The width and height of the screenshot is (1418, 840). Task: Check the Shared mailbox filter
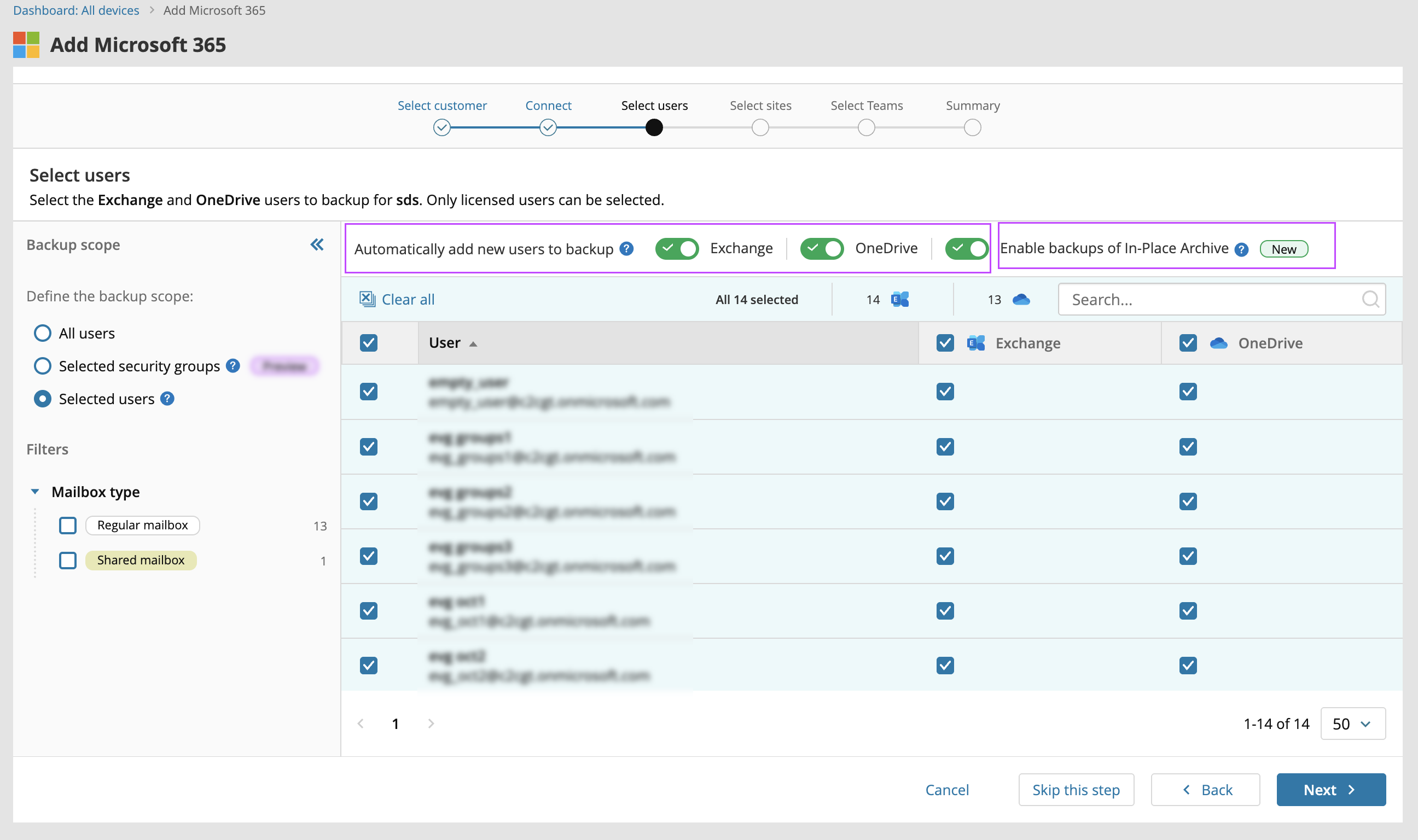68,561
